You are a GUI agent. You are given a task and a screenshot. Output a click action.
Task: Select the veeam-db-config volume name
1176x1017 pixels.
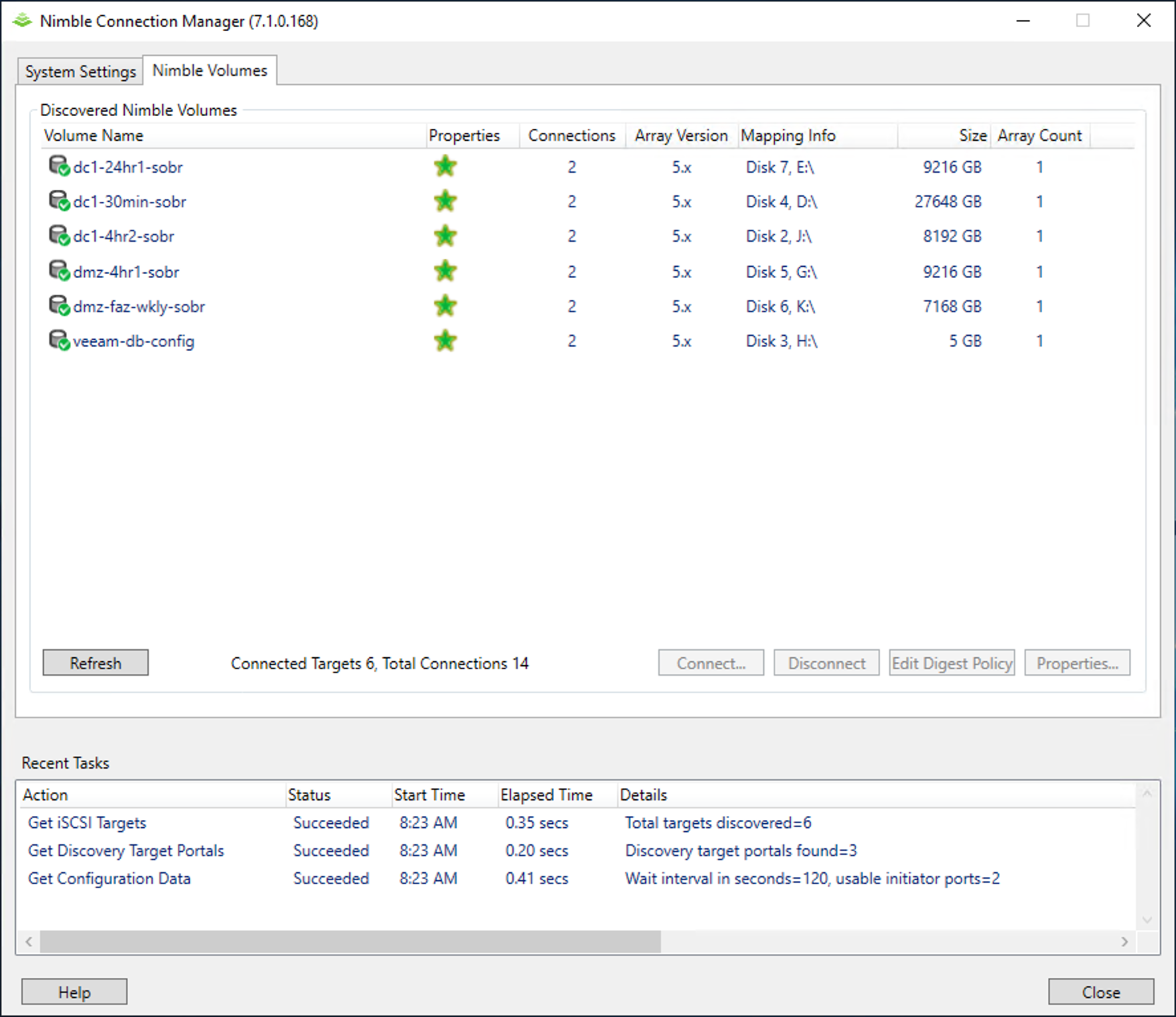tap(133, 341)
